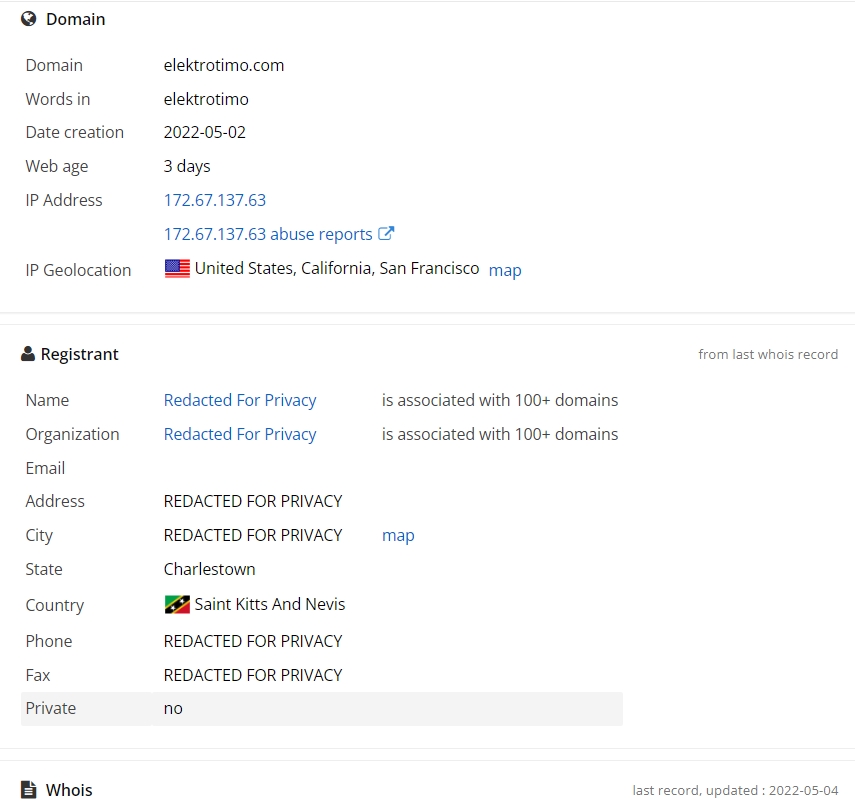The height and width of the screenshot is (802, 855).
Task: Click the Charlestown state value
Action: coord(209,569)
